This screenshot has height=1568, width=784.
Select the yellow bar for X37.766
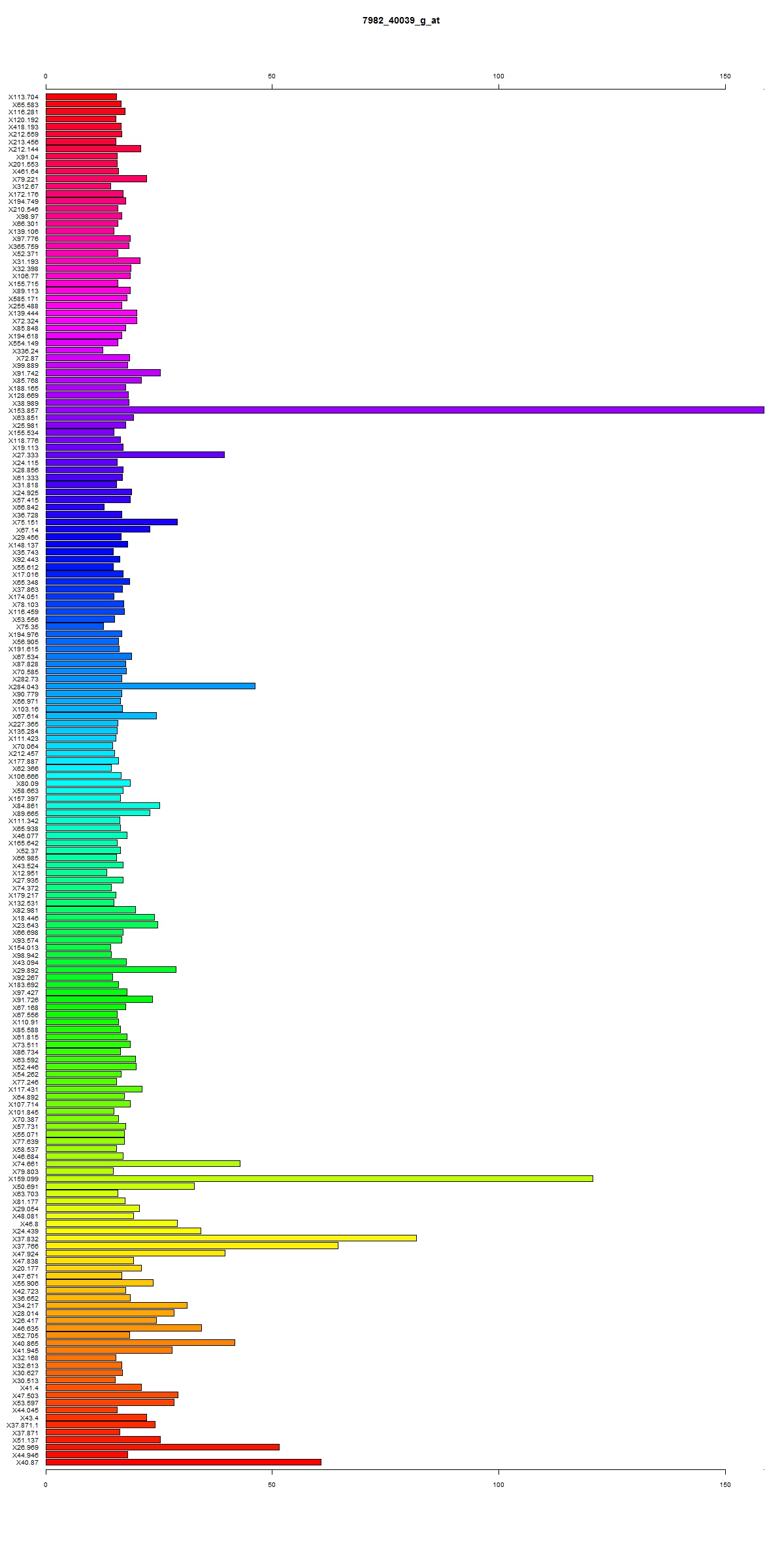[192, 1246]
